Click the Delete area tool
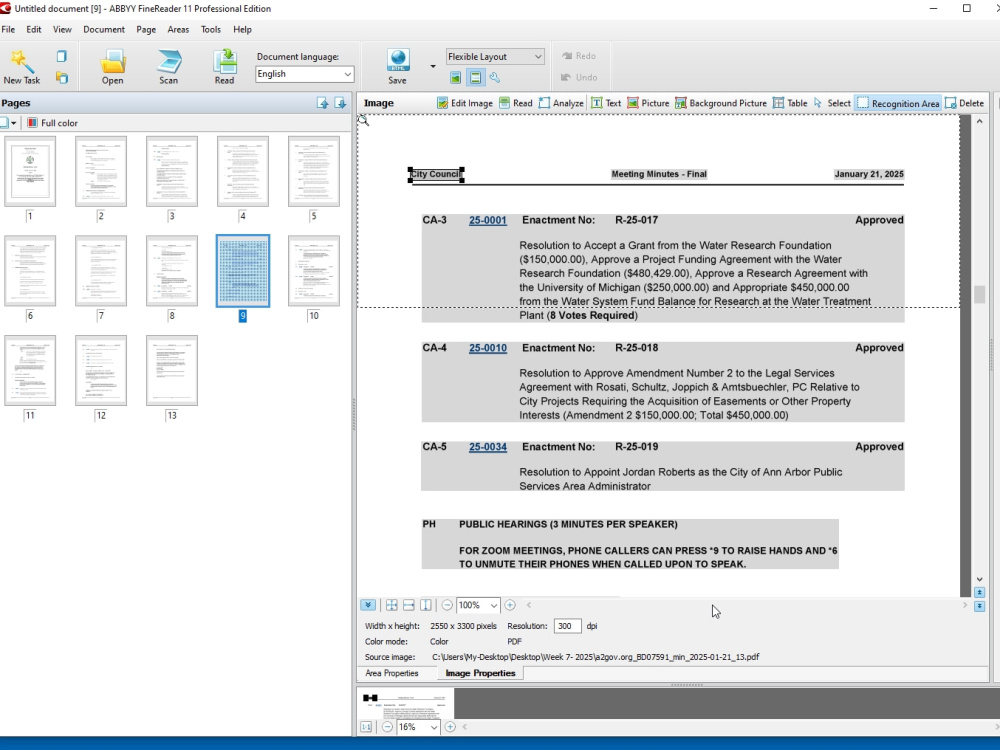Image resolution: width=1000 pixels, height=750 pixels. [964, 103]
